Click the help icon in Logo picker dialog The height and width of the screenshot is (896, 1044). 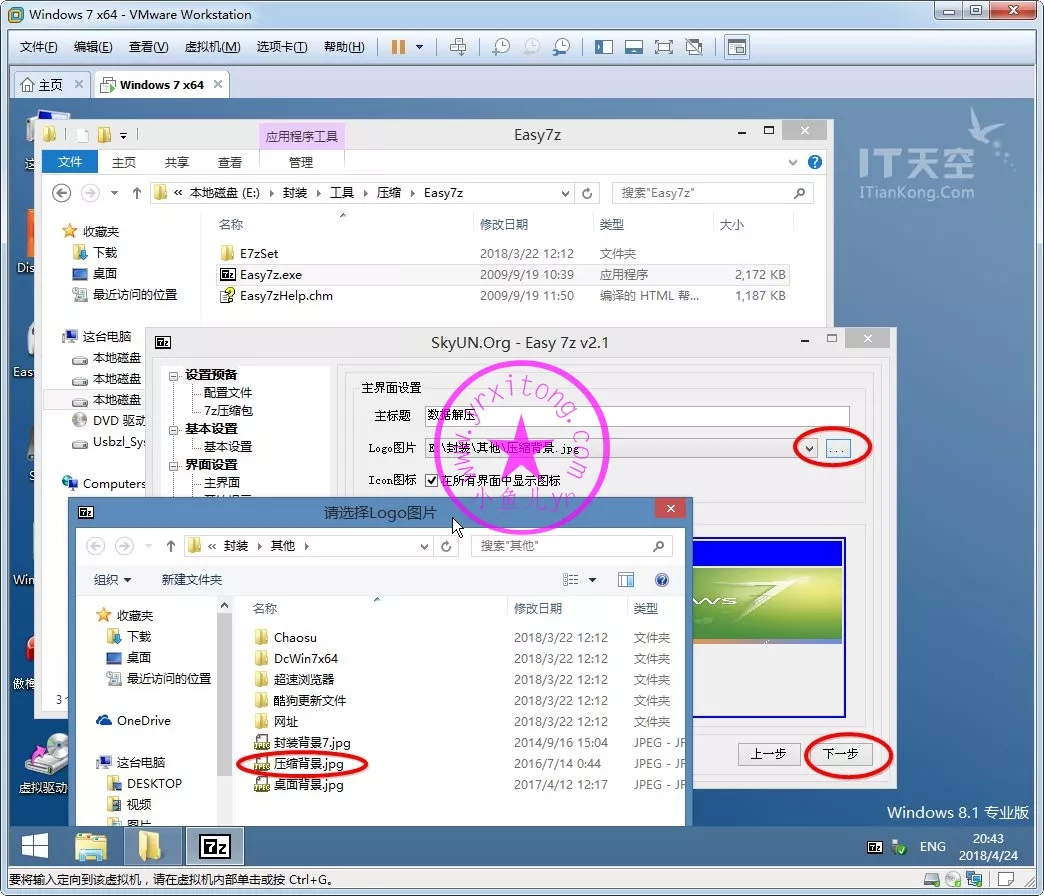coord(661,580)
